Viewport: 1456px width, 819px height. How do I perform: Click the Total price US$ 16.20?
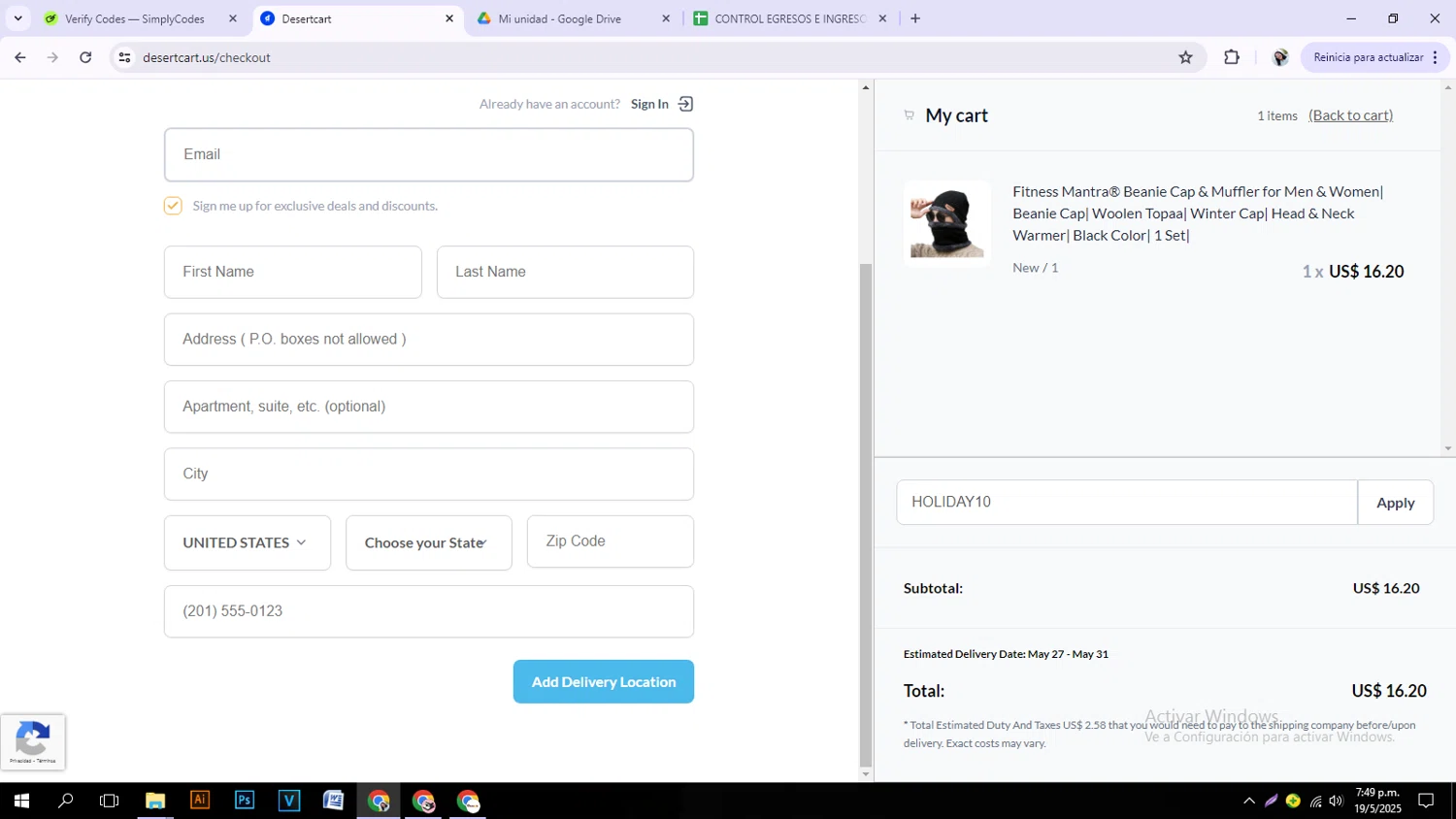[1389, 691]
